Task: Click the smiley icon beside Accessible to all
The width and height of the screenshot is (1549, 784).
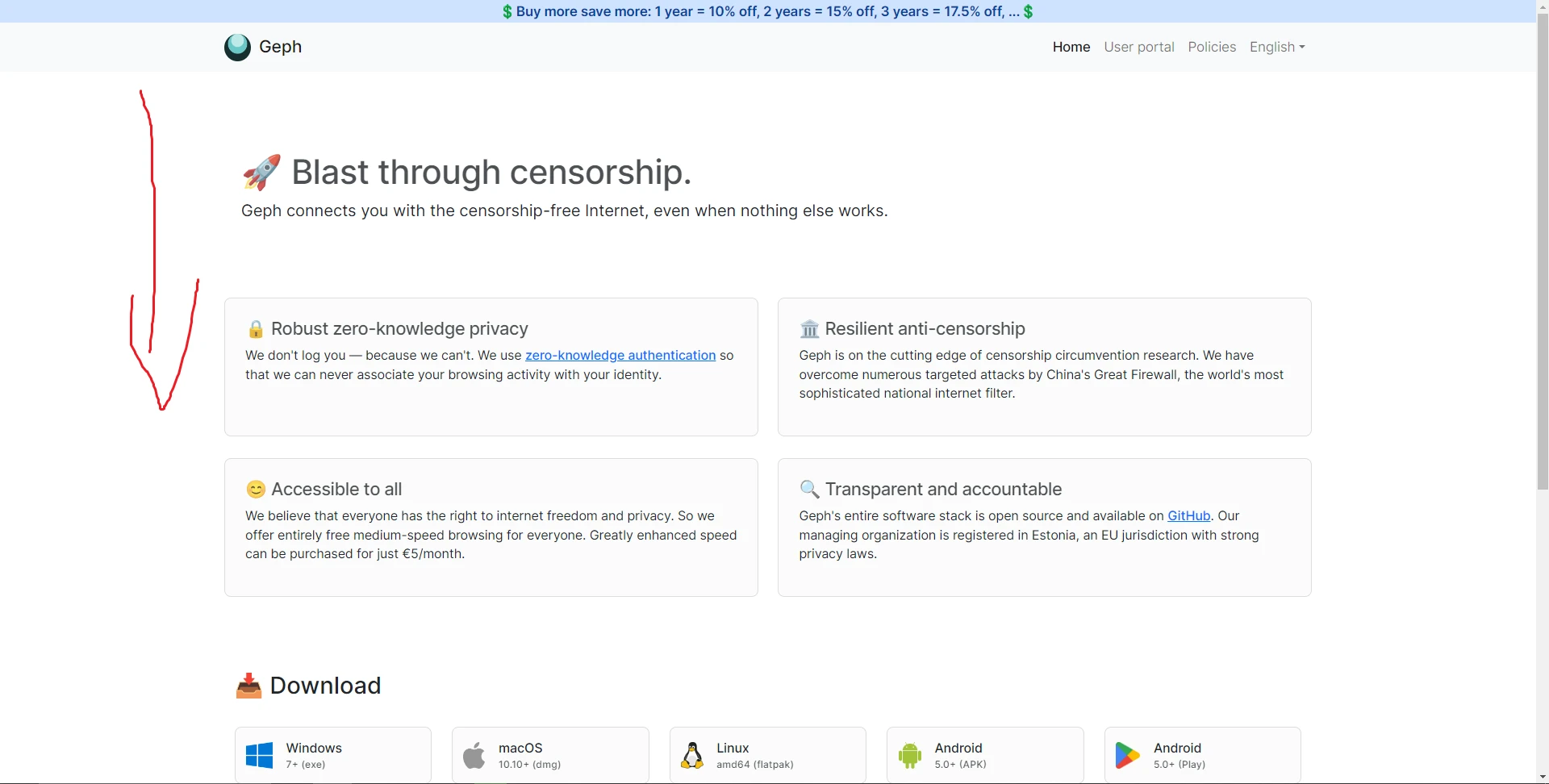Action: coord(255,490)
